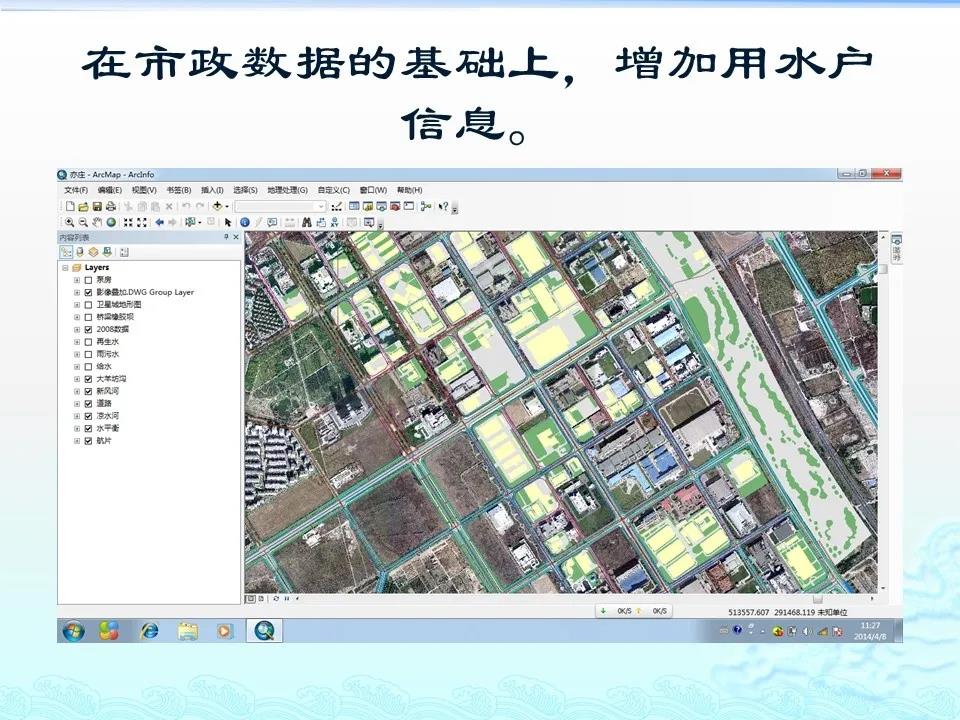The width and height of the screenshot is (960, 720).
Task: Expand the 影像叠加.DWG Group Layer node
Action: (77, 293)
